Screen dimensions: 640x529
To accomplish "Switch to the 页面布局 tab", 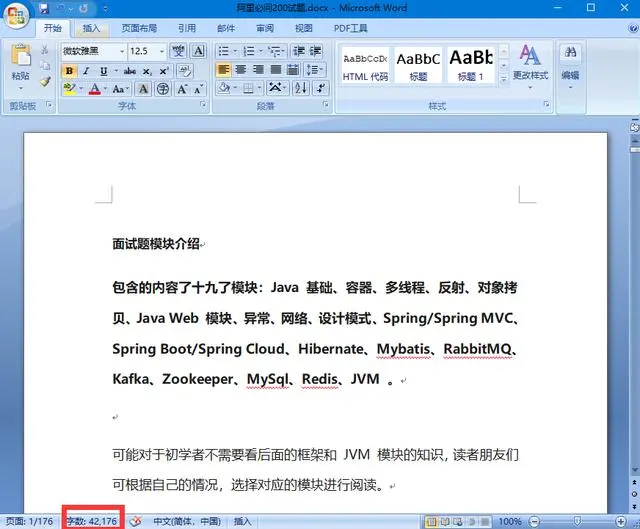I will point(139,28).
